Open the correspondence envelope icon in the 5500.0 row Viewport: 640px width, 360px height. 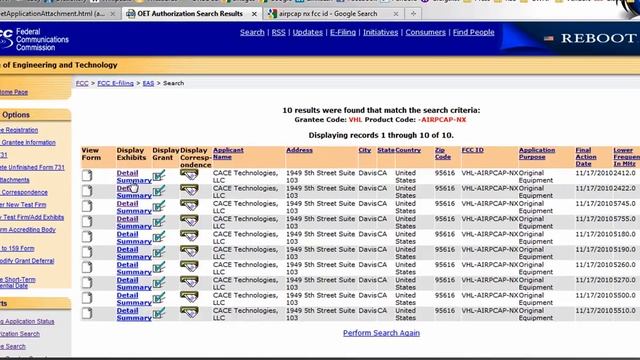click(189, 297)
